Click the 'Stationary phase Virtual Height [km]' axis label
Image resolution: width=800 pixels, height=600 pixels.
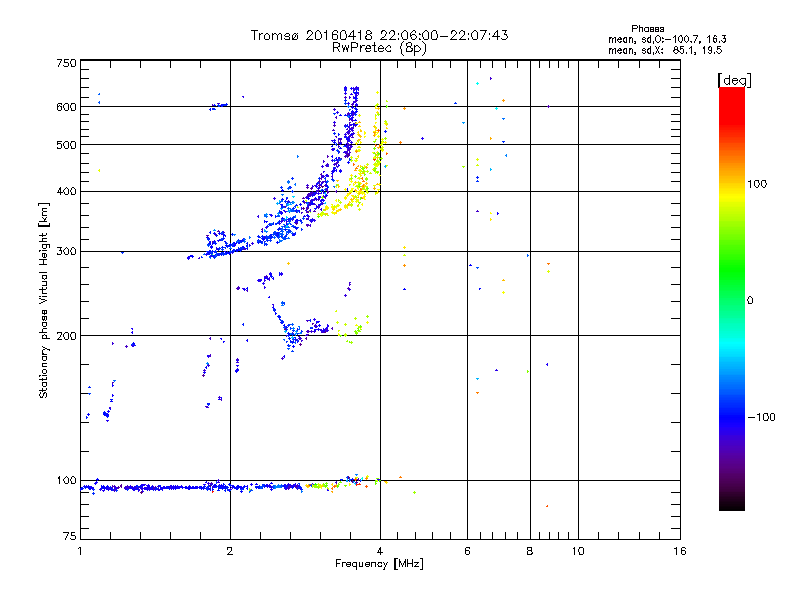point(44,300)
